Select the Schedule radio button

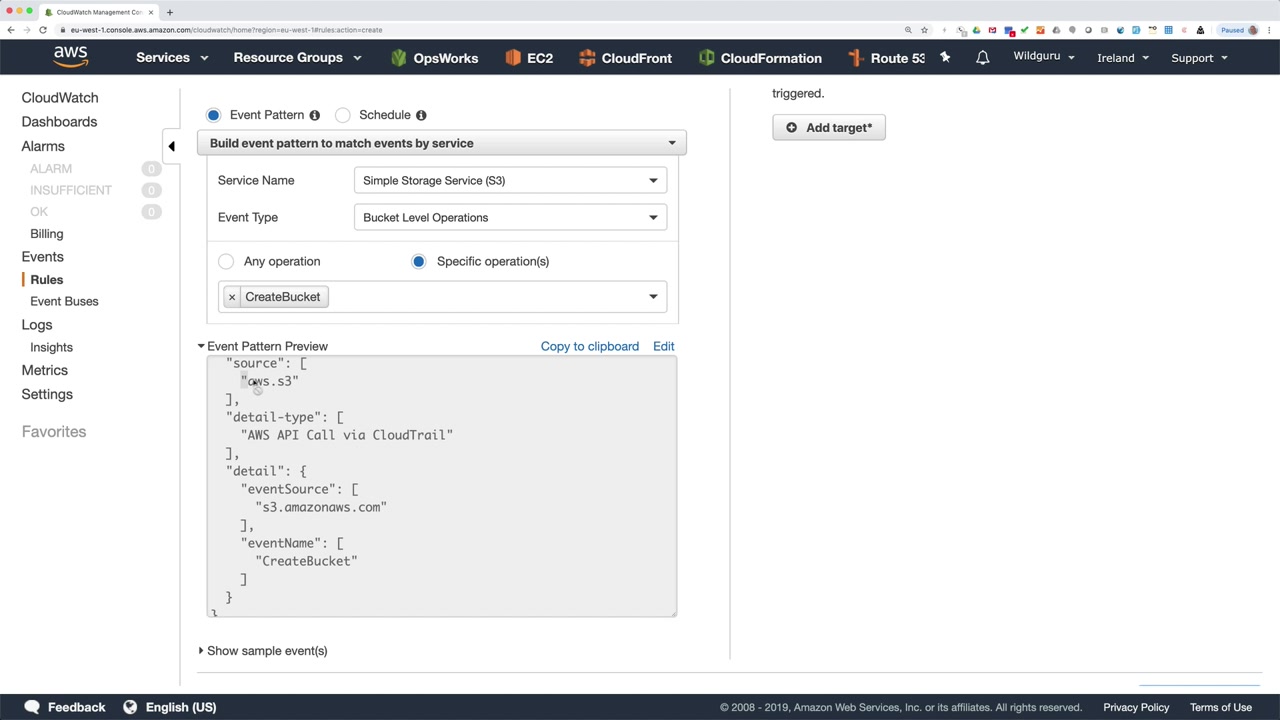[x=343, y=115]
